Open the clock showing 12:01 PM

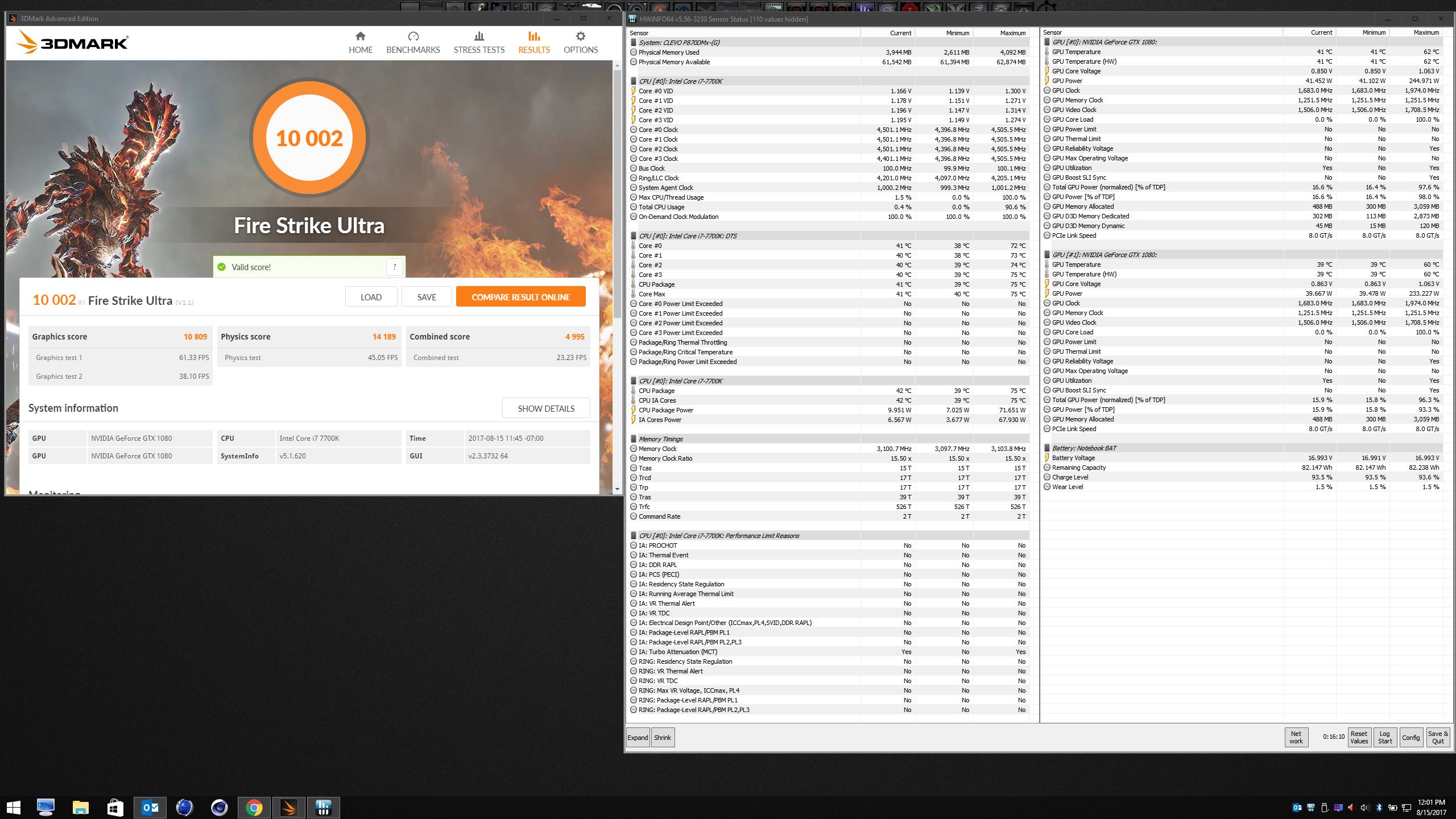point(1432,807)
